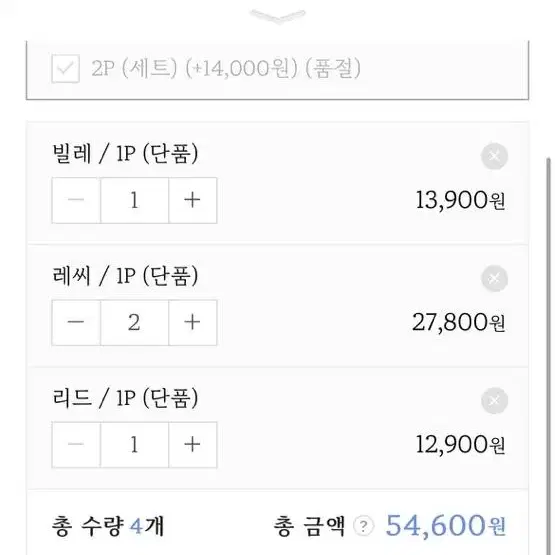Click the total price 54,600원
This screenshot has width=555, height=555.
446,526
